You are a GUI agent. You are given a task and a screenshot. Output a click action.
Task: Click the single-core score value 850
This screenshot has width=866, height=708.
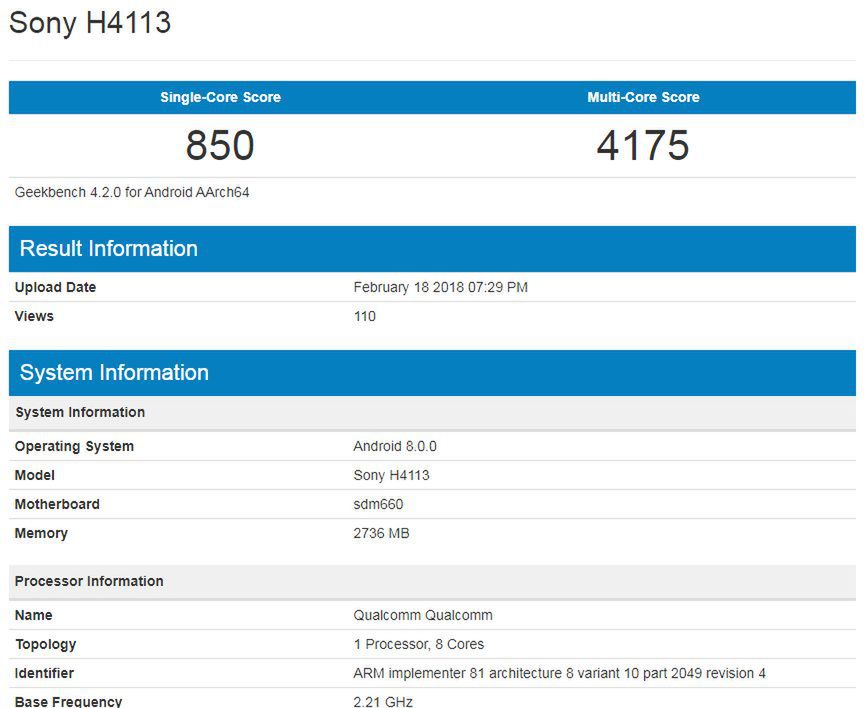[220, 145]
